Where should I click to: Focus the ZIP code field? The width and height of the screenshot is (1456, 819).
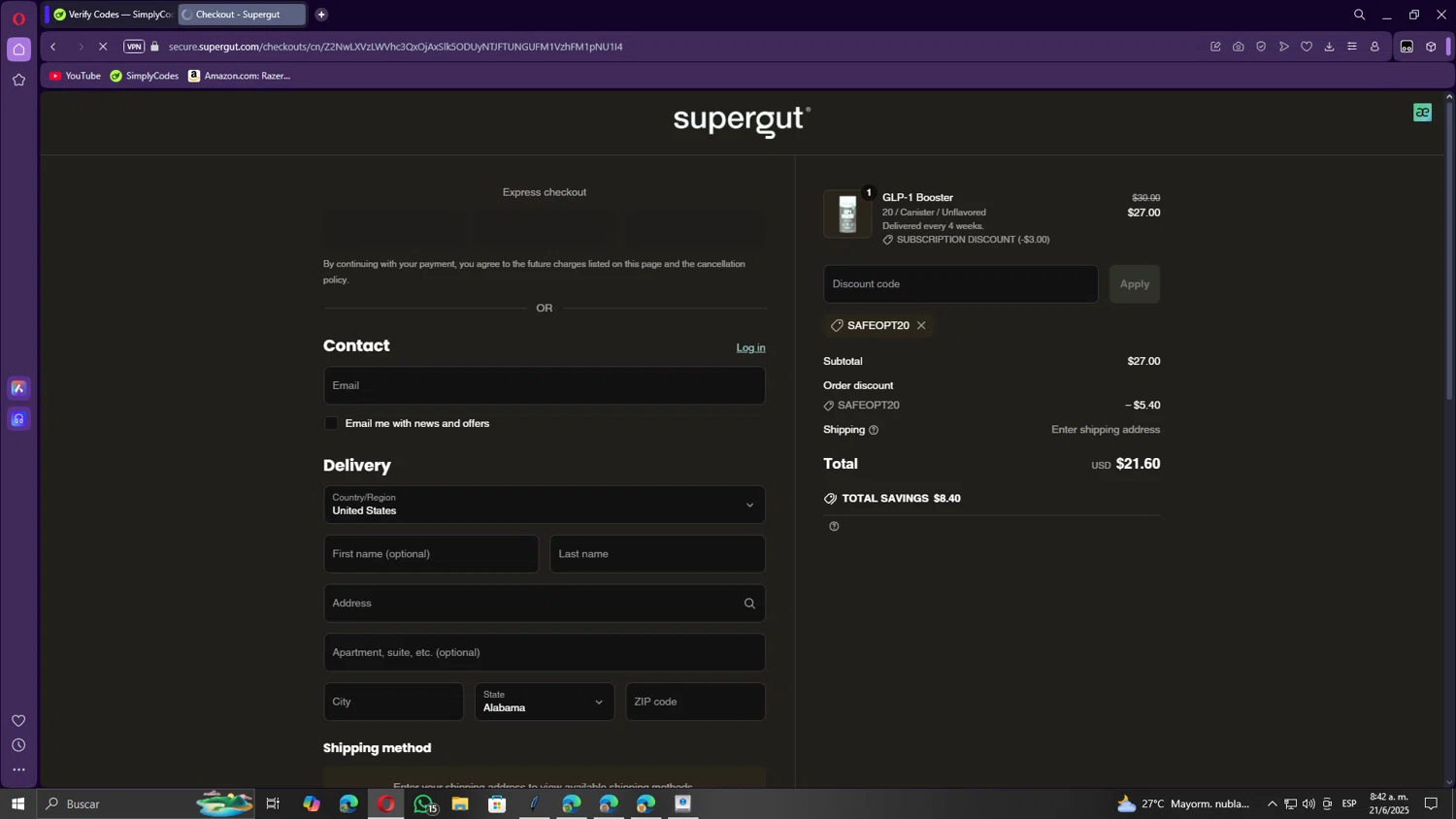pyautogui.click(x=696, y=702)
